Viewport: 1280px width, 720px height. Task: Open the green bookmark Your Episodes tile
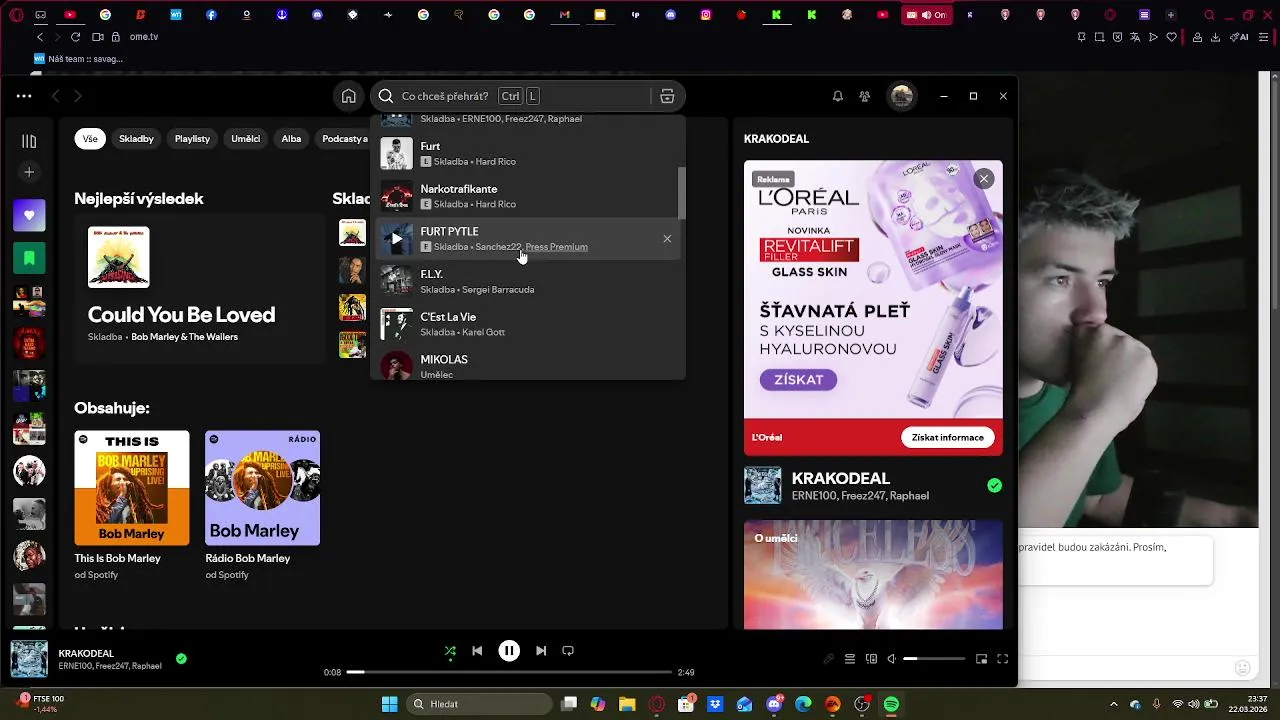click(x=29, y=258)
